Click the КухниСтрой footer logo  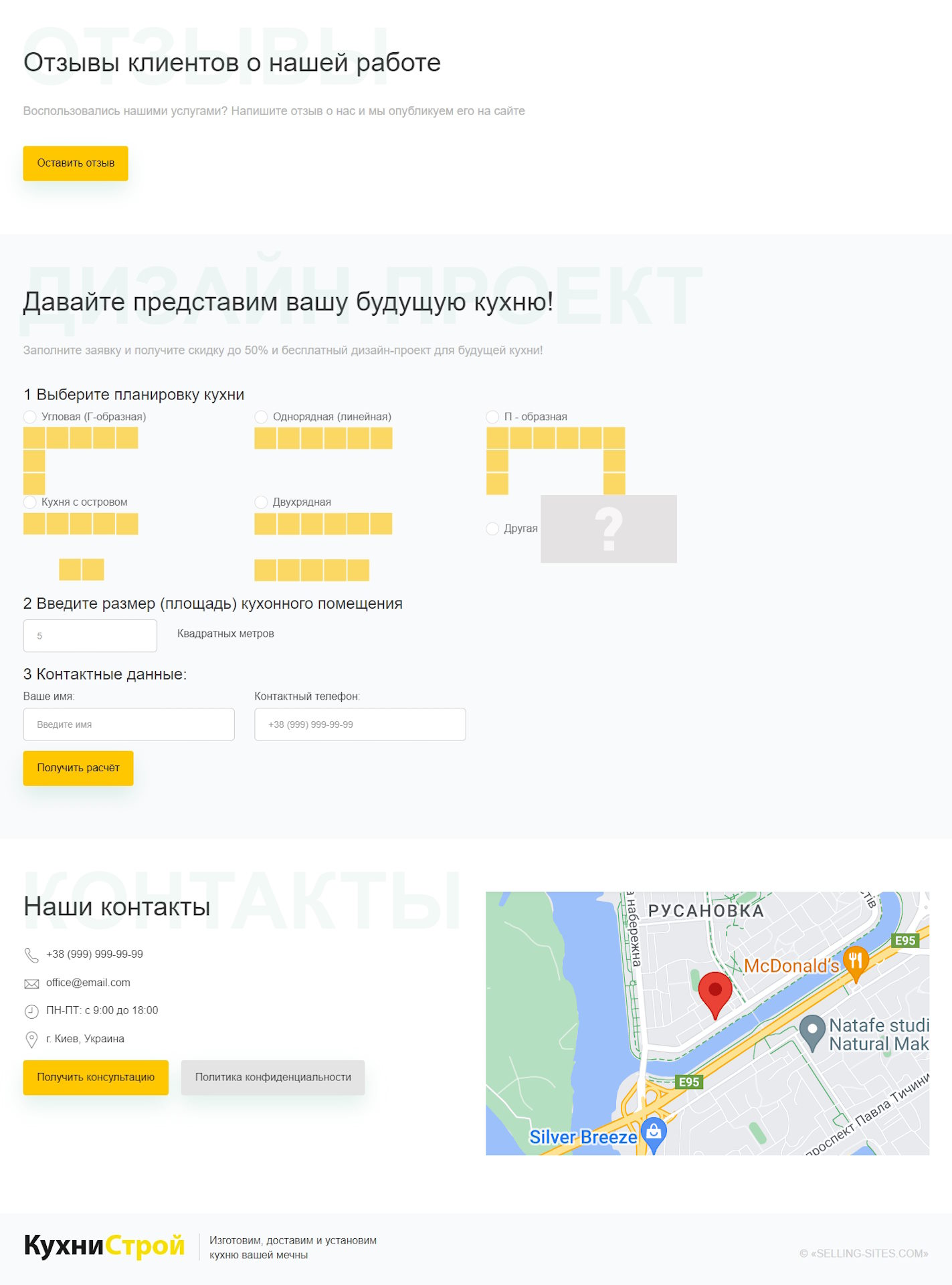[104, 1246]
